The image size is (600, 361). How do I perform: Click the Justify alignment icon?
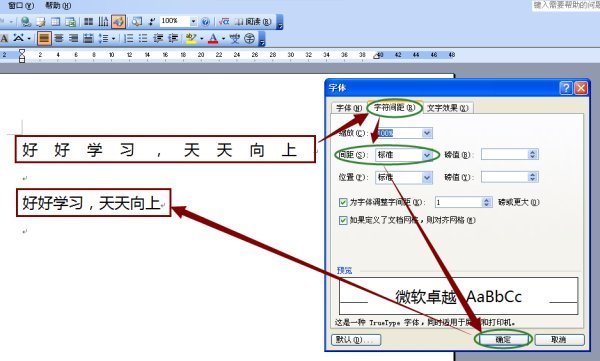[44, 38]
